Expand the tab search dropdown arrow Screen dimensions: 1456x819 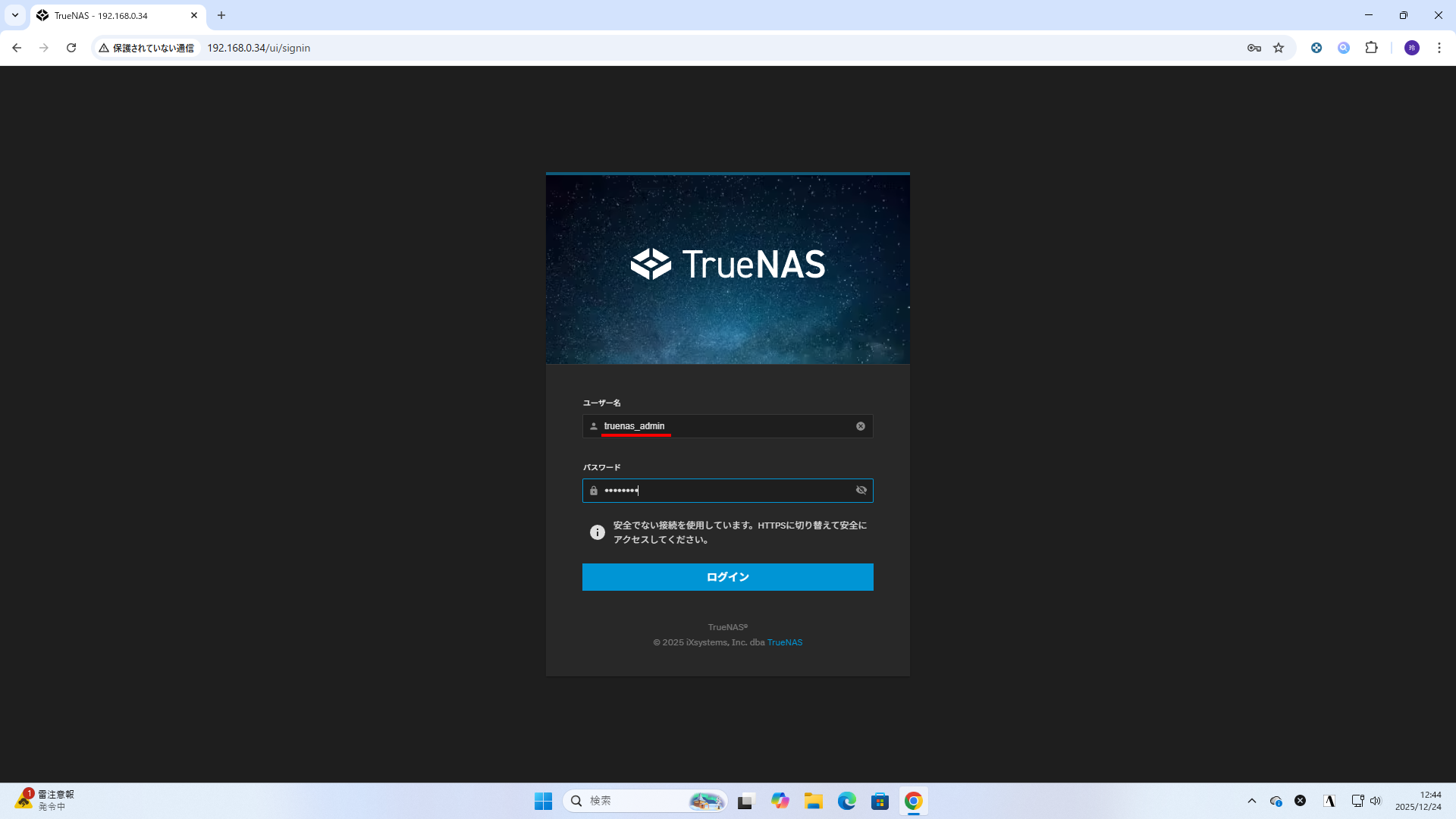[14, 15]
